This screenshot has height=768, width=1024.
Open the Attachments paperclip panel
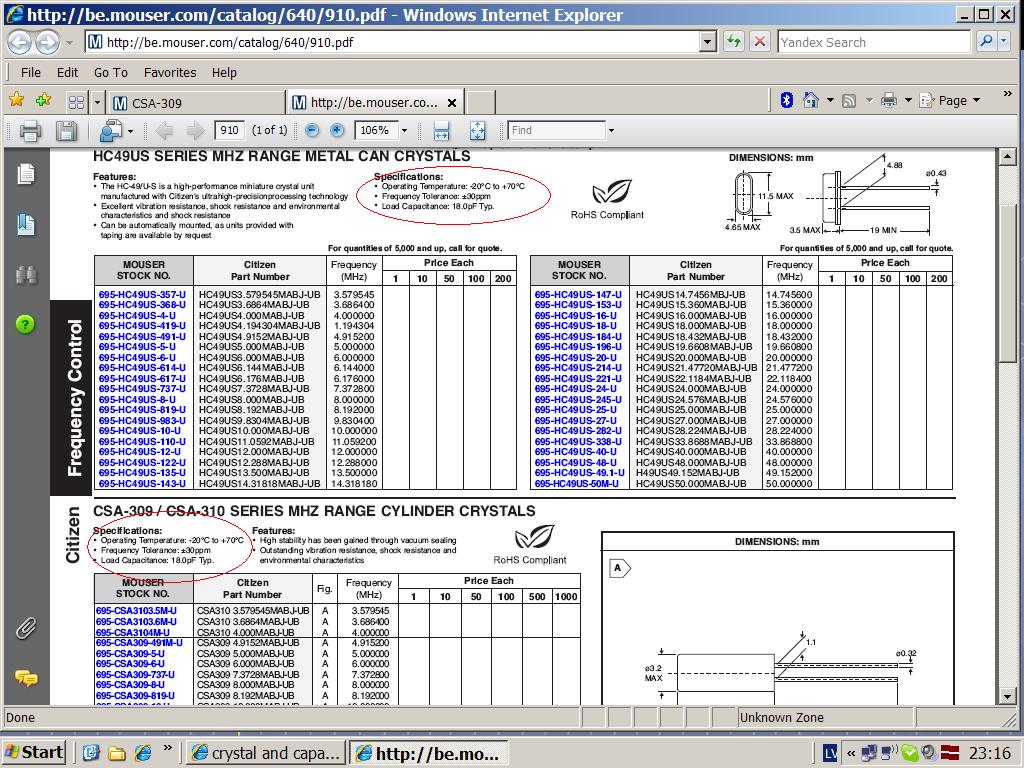[x=26, y=628]
